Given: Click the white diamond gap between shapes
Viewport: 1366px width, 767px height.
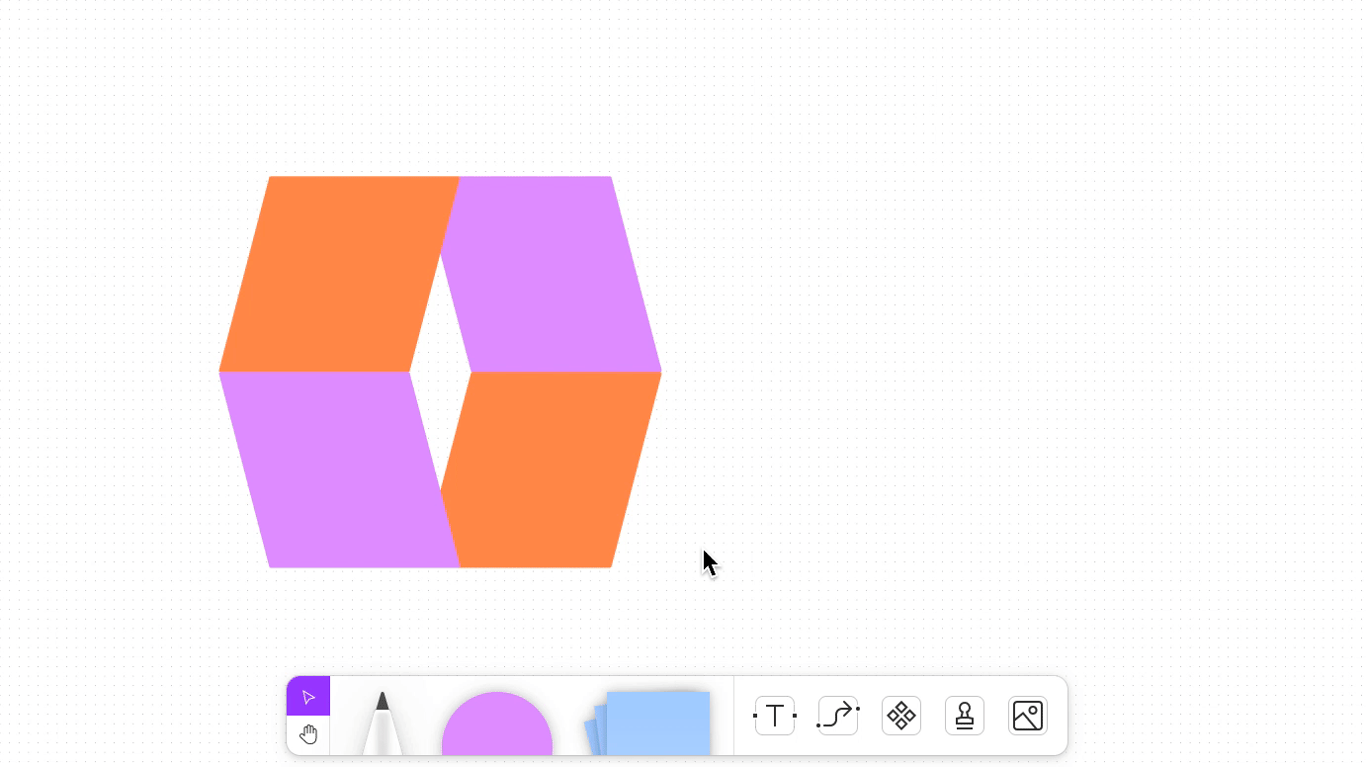Looking at the screenshot, I should [x=440, y=372].
